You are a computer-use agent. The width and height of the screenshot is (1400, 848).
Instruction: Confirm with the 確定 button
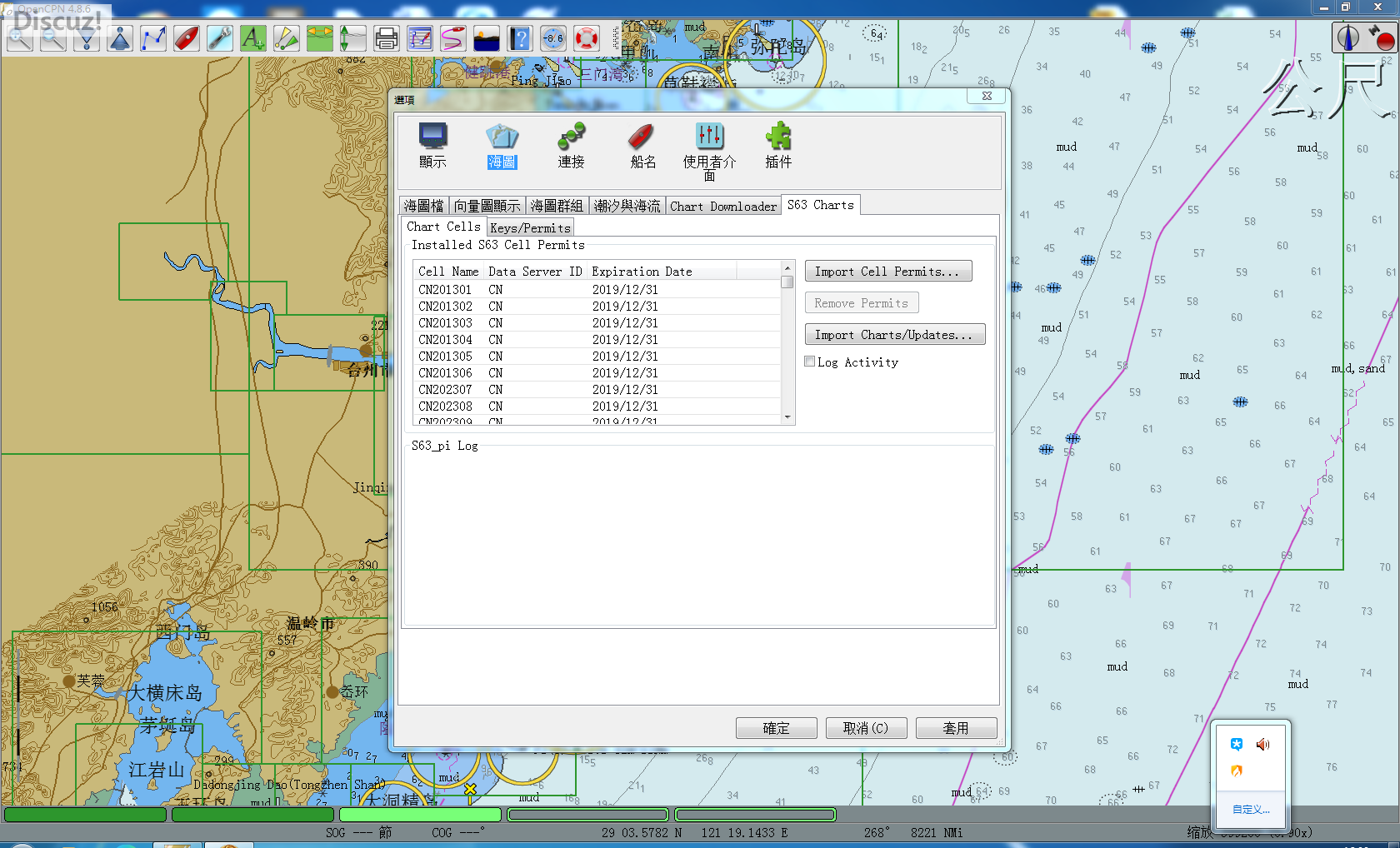[776, 728]
